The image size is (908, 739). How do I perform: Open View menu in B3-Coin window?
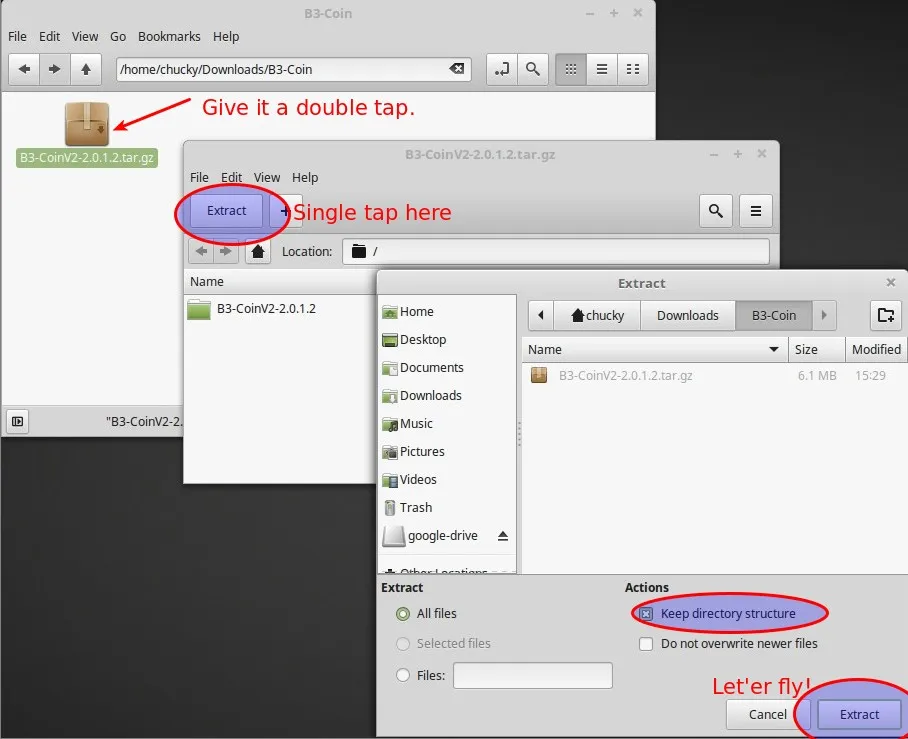coord(85,36)
